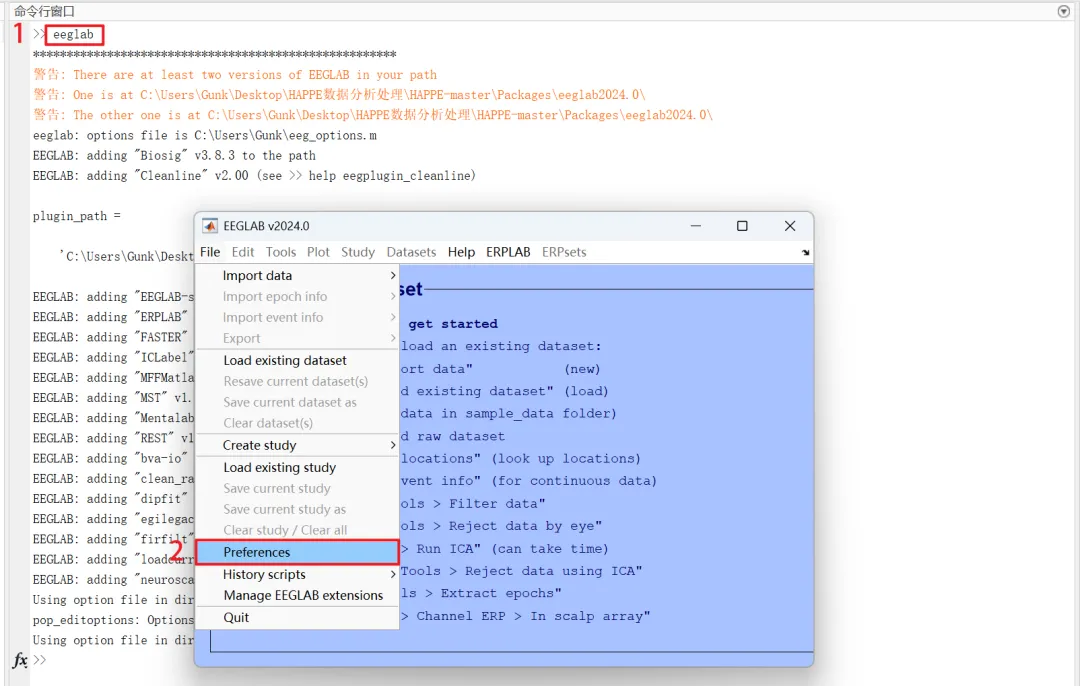Click 'Extract epochs' text in EEGLAB

point(501,593)
